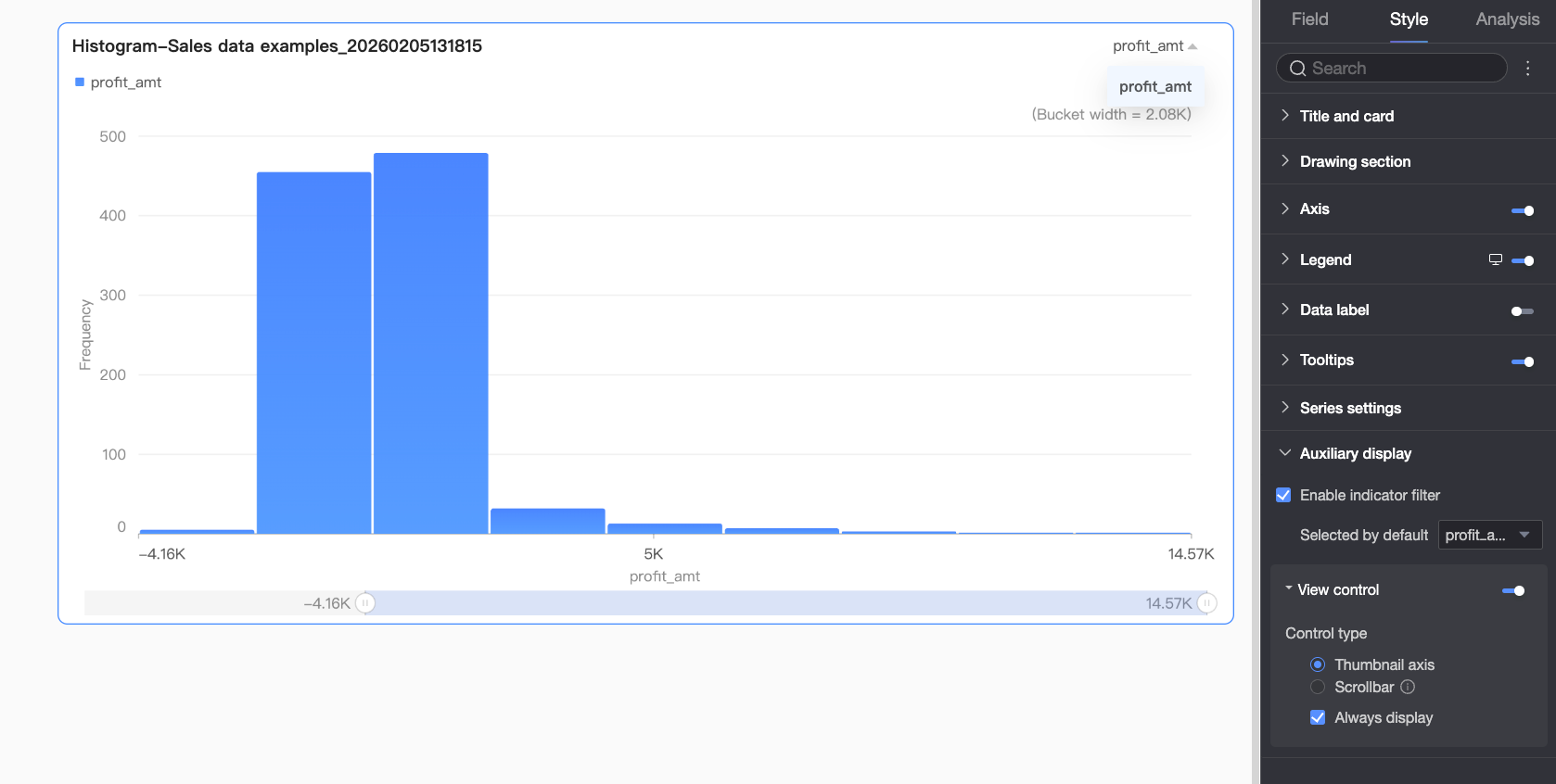Click the profit_amt legend color square
Screen dimensions: 1556x784
click(80, 82)
